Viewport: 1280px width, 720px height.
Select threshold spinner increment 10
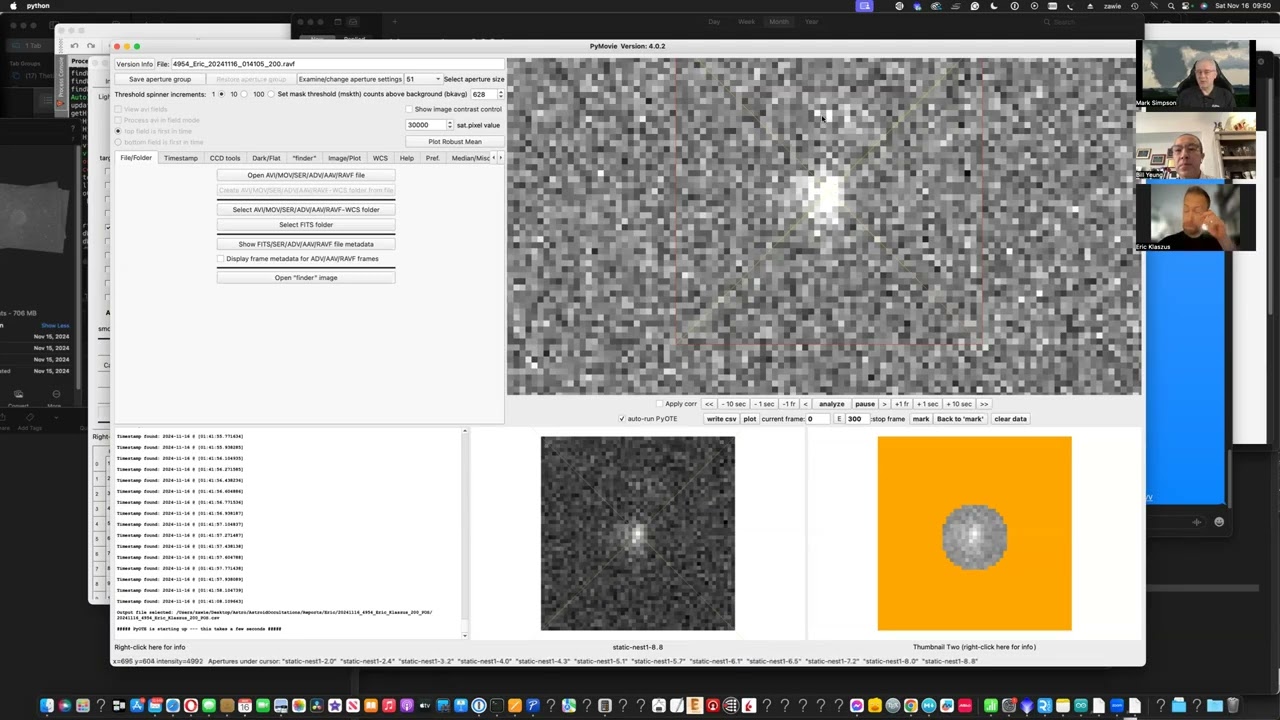click(243, 94)
